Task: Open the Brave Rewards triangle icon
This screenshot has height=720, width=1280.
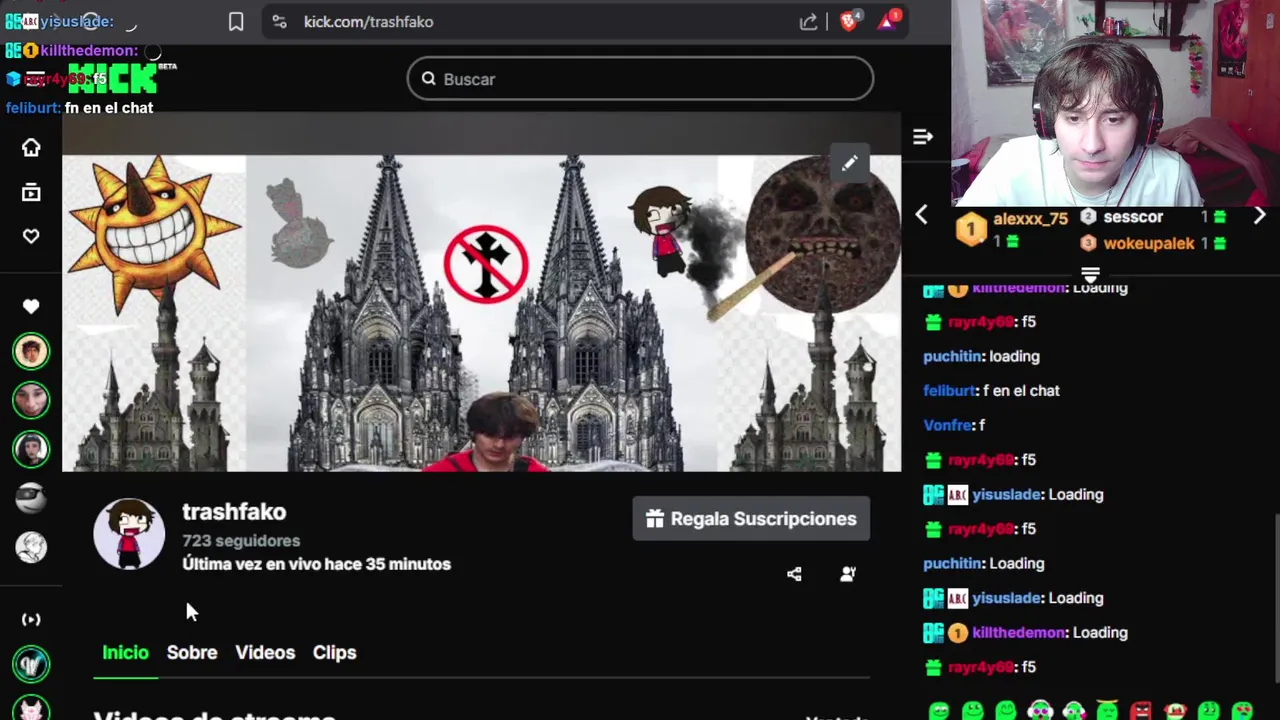Action: pos(888,21)
